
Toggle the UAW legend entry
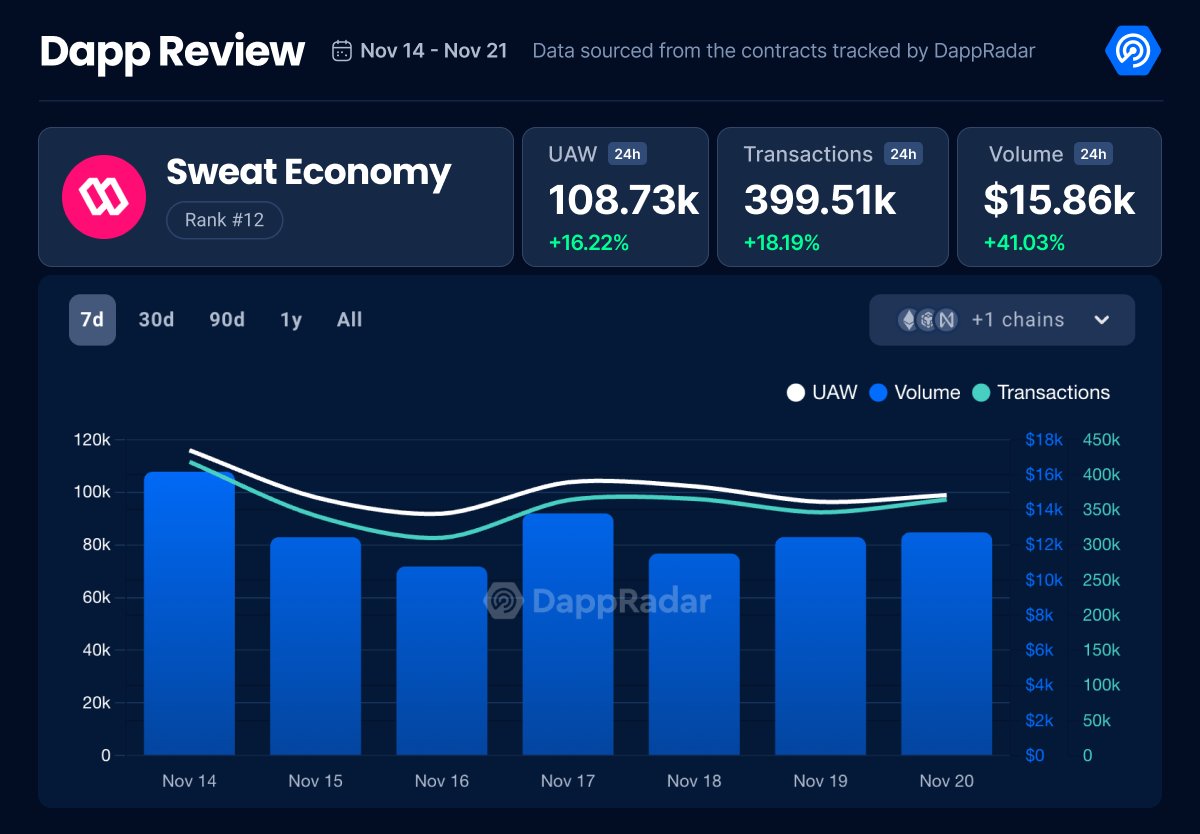click(824, 392)
